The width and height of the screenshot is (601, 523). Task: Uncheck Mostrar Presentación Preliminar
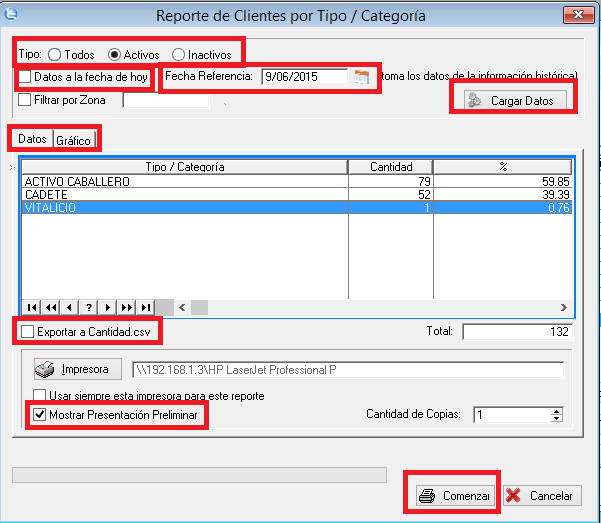[41, 413]
